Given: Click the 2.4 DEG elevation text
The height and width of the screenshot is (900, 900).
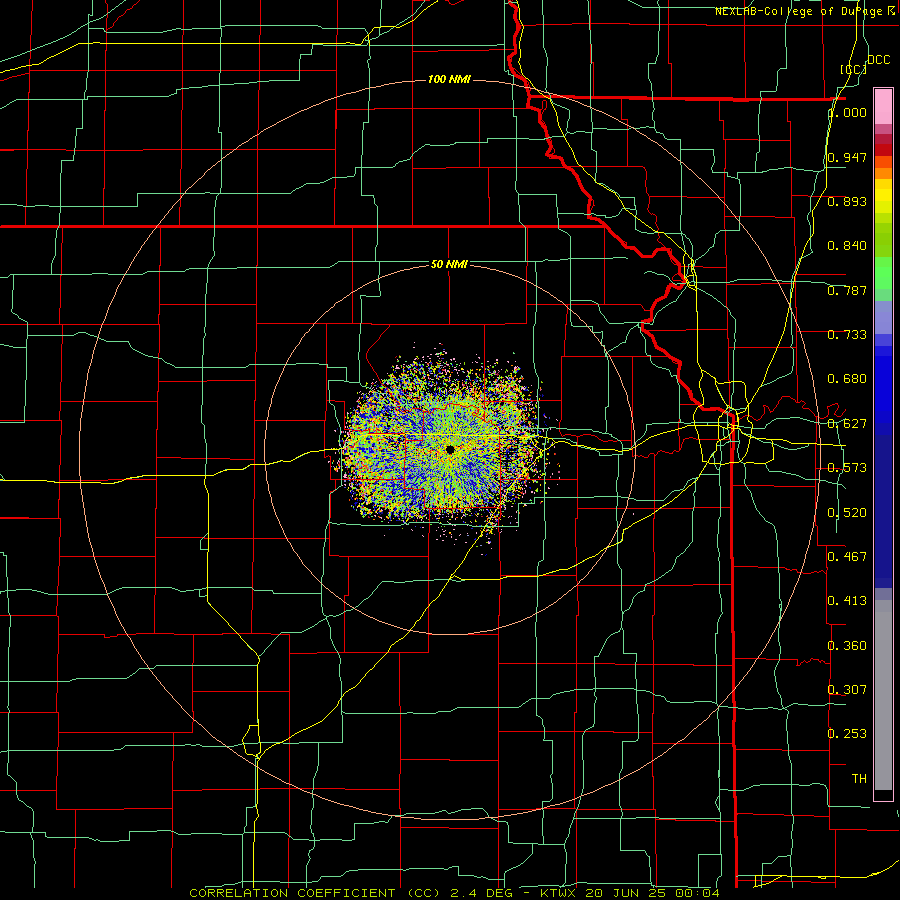Looking at the screenshot, I should pyautogui.click(x=482, y=893).
